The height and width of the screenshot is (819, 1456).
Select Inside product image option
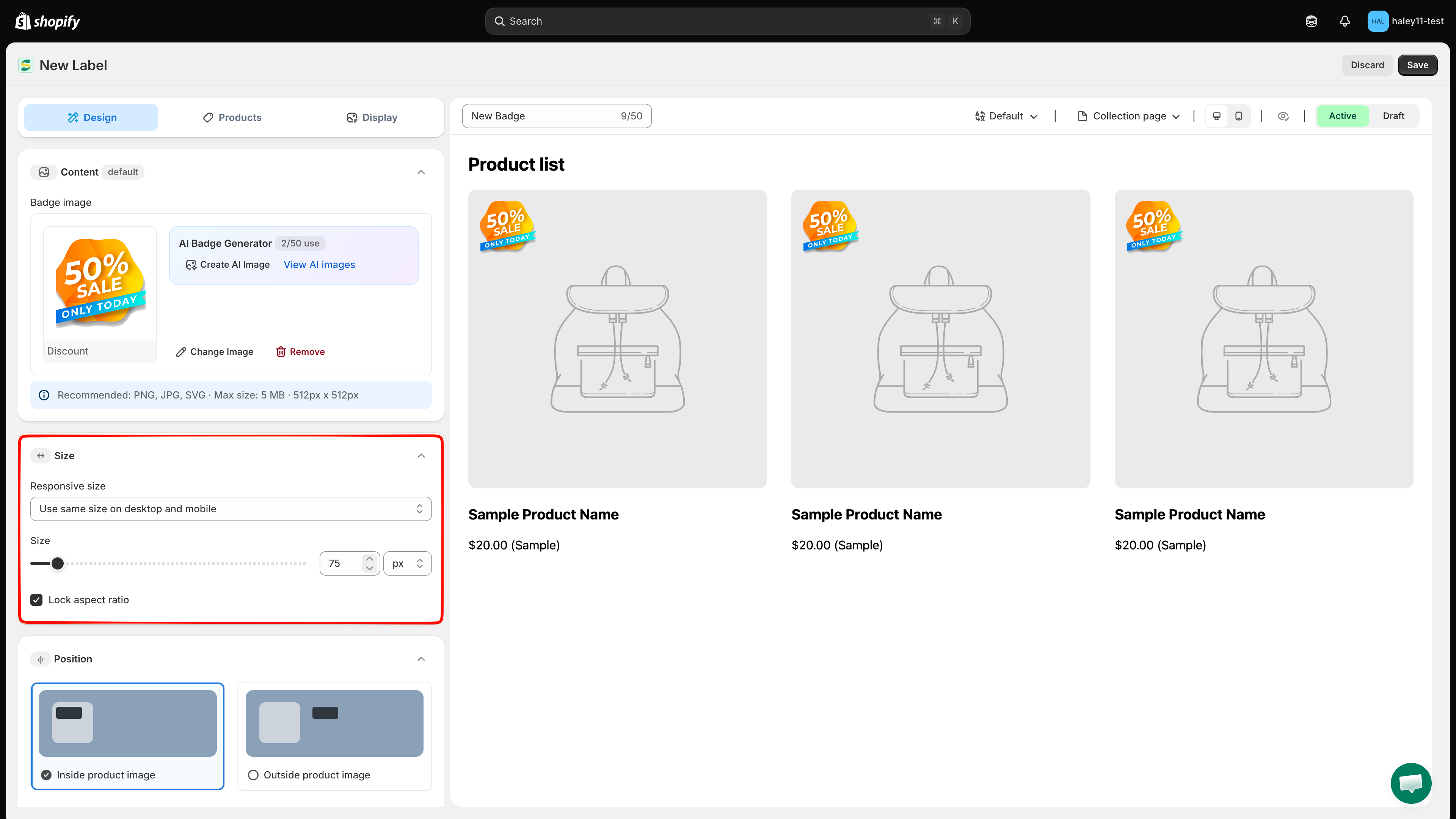128,736
